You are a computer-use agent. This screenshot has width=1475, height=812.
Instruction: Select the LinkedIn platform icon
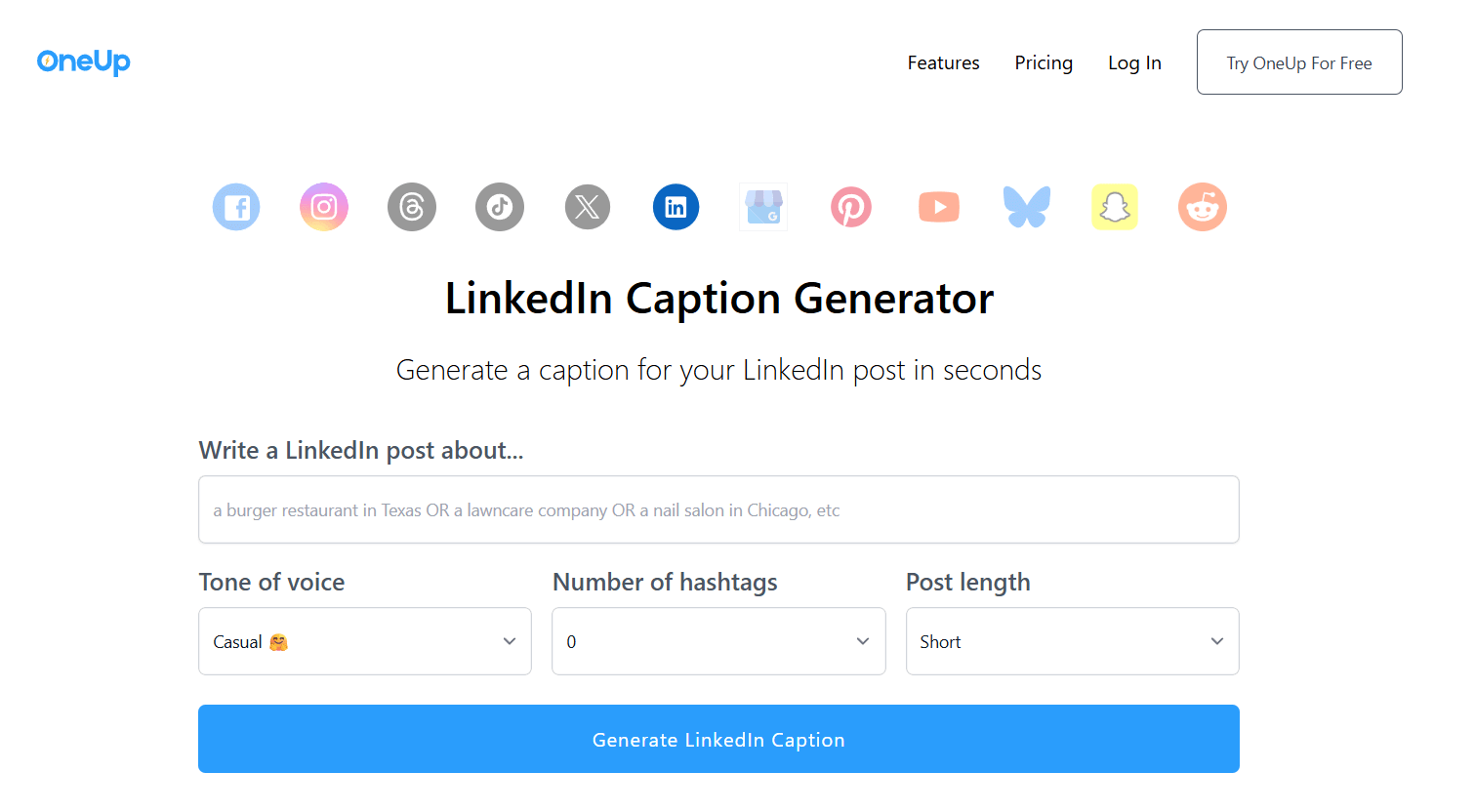[x=675, y=206]
